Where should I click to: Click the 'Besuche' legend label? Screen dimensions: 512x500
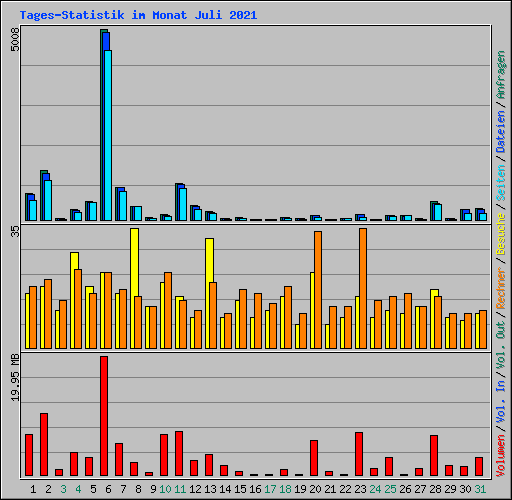pos(501,234)
